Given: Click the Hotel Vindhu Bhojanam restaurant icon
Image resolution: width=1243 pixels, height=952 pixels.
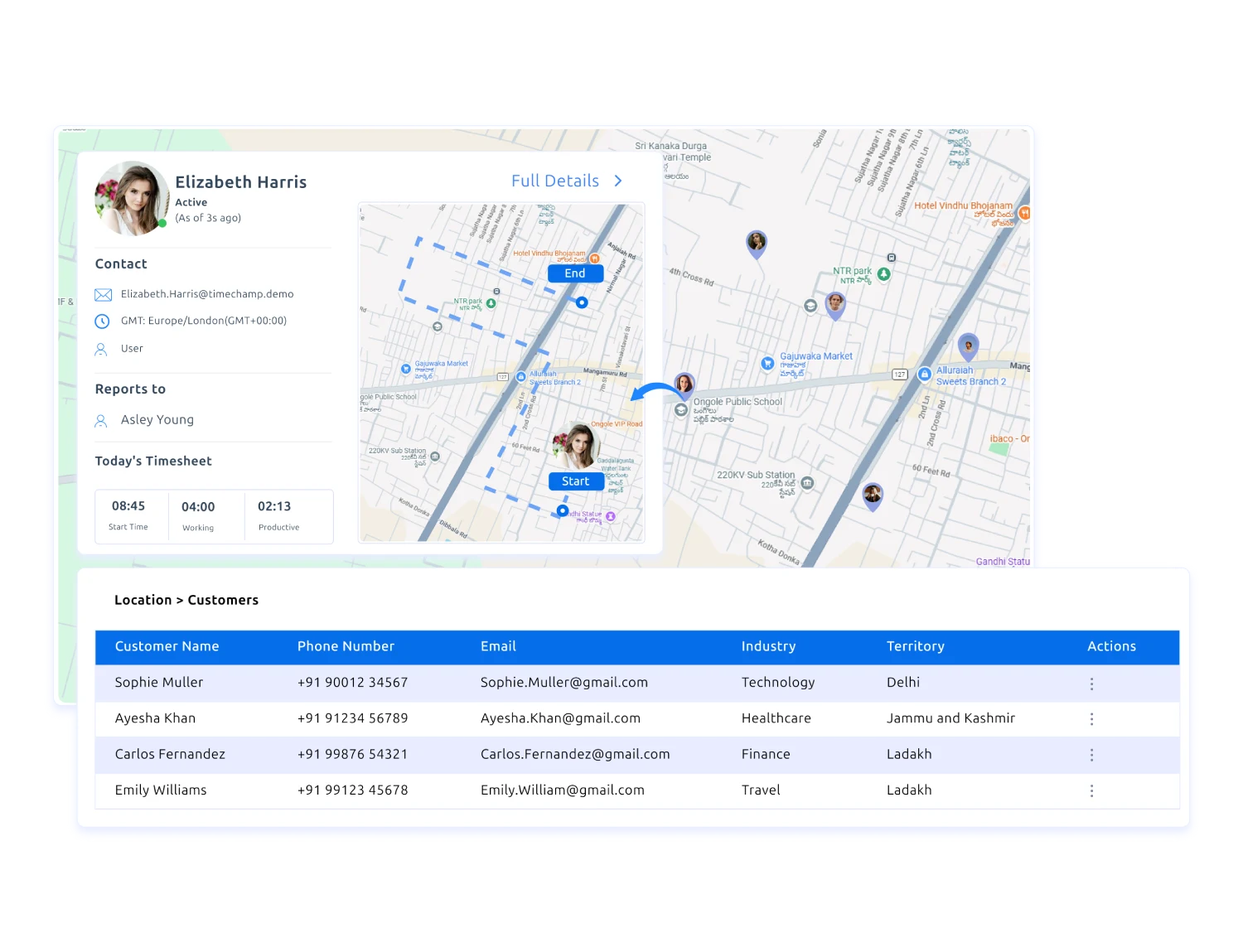Looking at the screenshot, I should [1025, 212].
